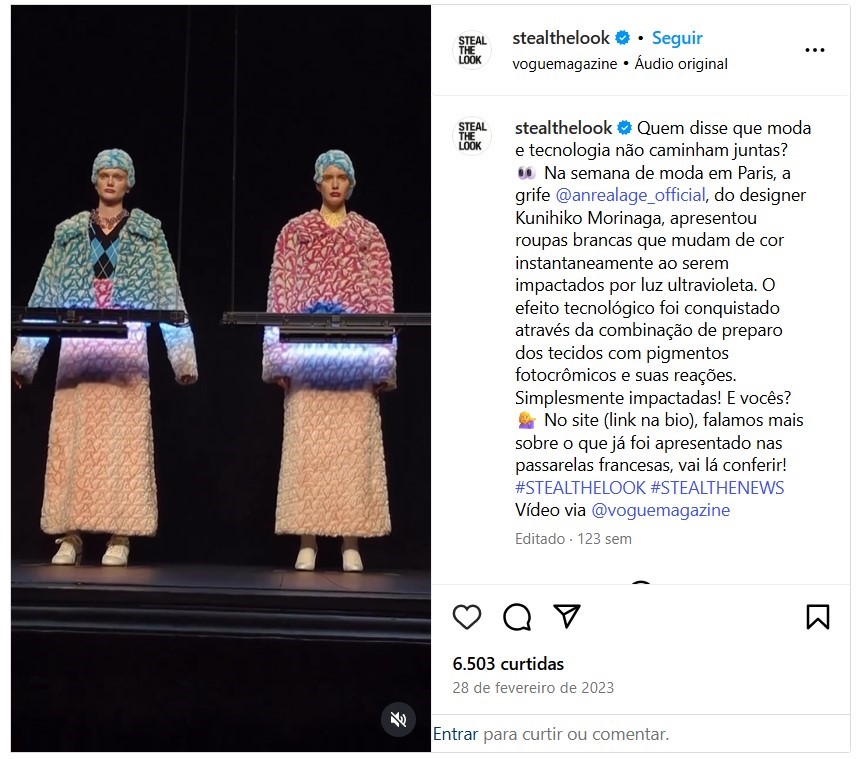The image size is (858, 759).
Task: Open the stealthelook username in the header
Action: click(560, 38)
